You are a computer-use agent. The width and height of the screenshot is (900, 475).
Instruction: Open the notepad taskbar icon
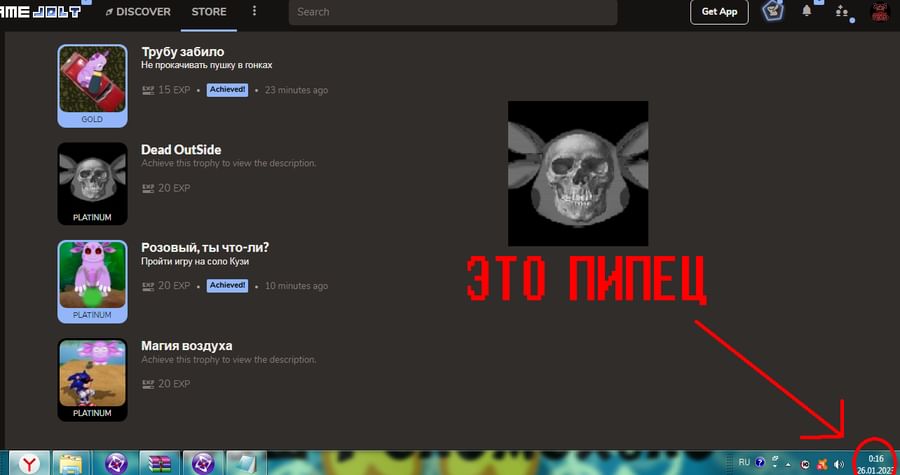246,463
